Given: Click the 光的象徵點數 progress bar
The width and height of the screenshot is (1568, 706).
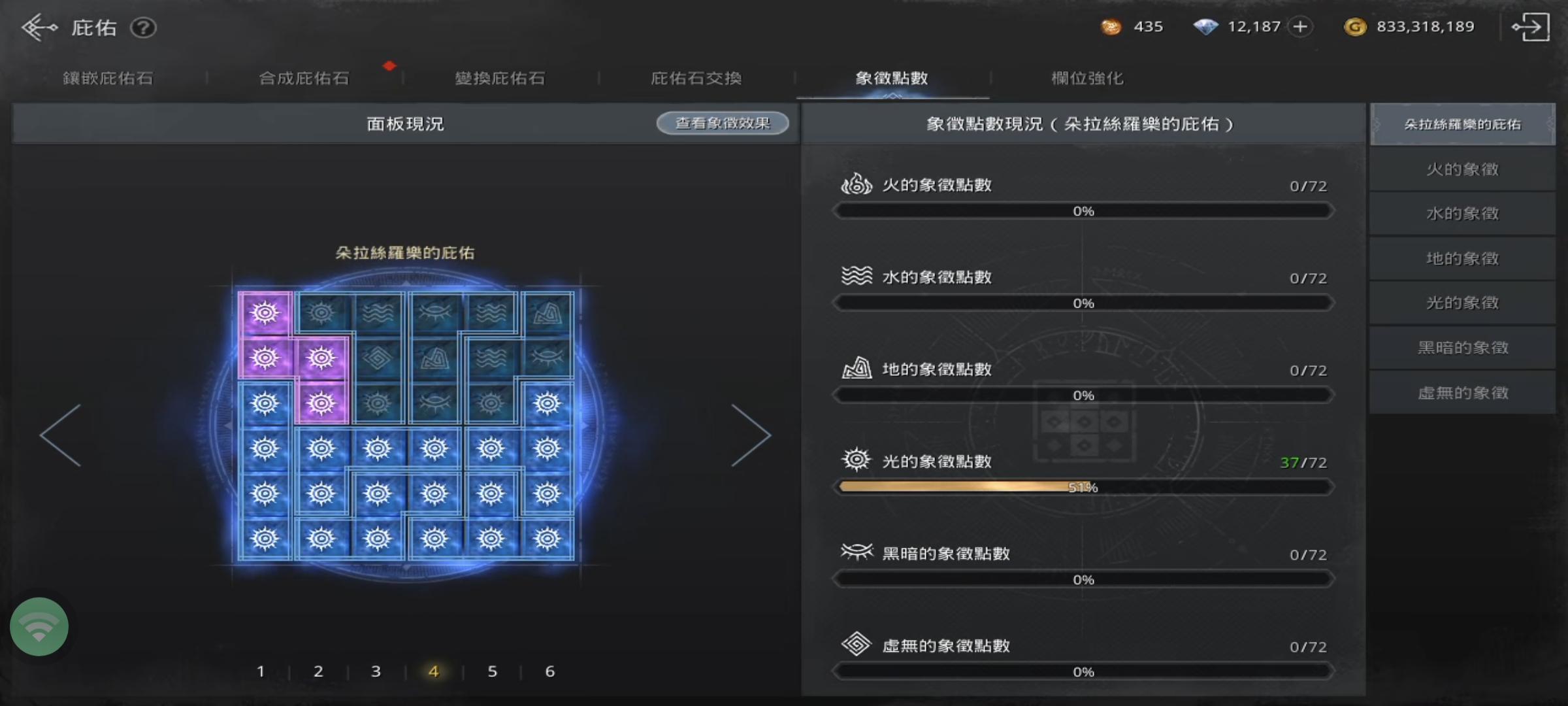Looking at the screenshot, I should click(1083, 487).
